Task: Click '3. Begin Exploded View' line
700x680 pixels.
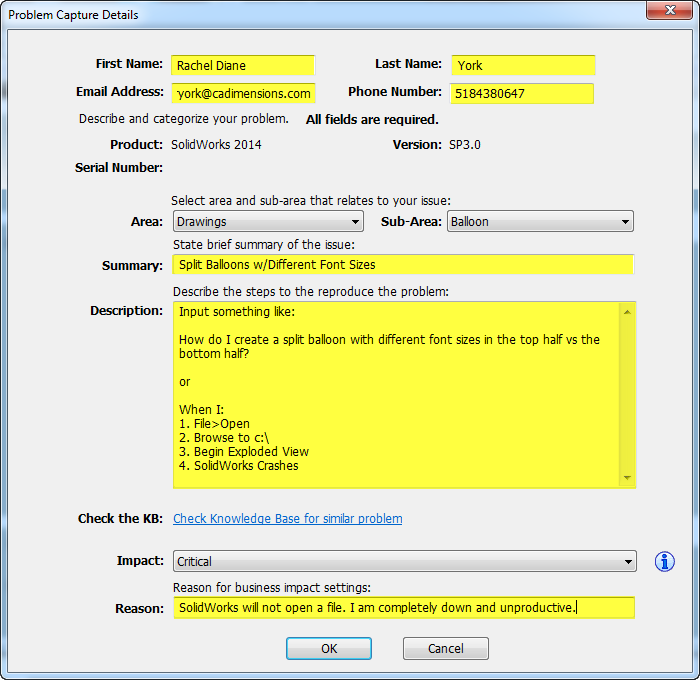Action: [x=244, y=452]
